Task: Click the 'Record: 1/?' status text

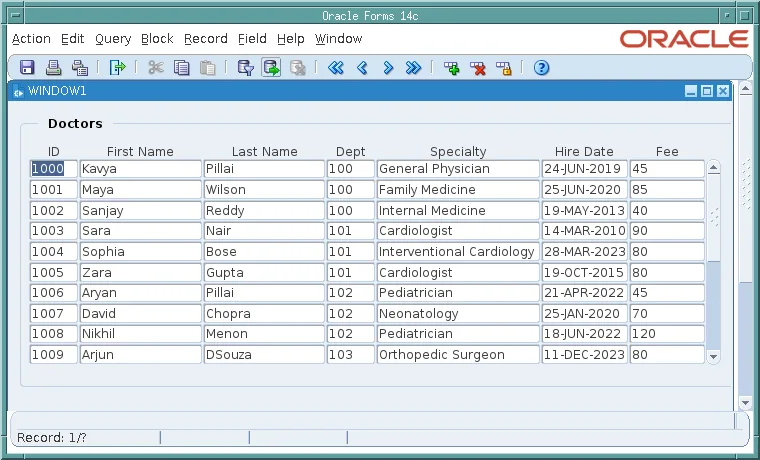Action: coord(52,438)
